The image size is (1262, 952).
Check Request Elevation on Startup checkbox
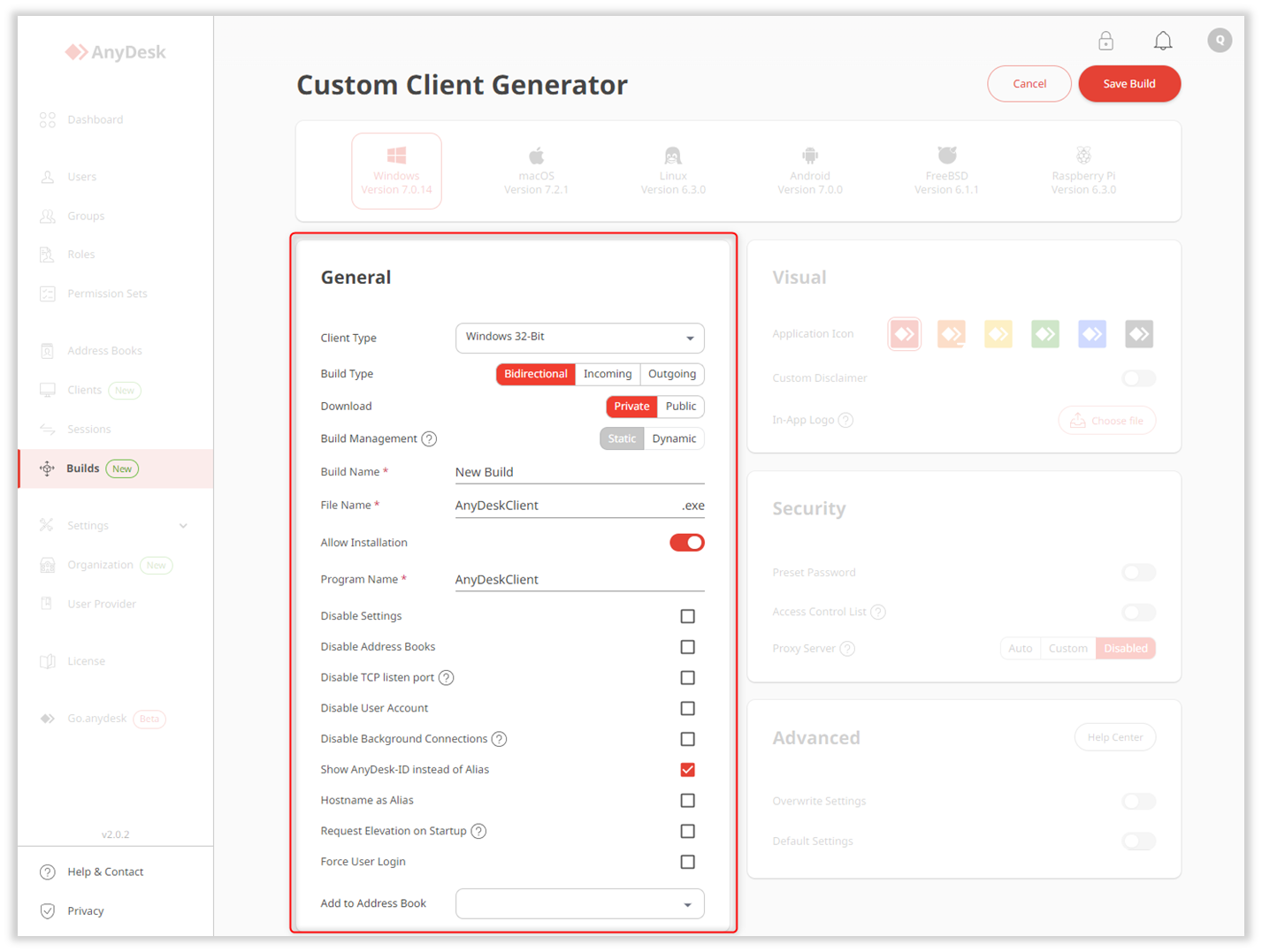(x=687, y=831)
